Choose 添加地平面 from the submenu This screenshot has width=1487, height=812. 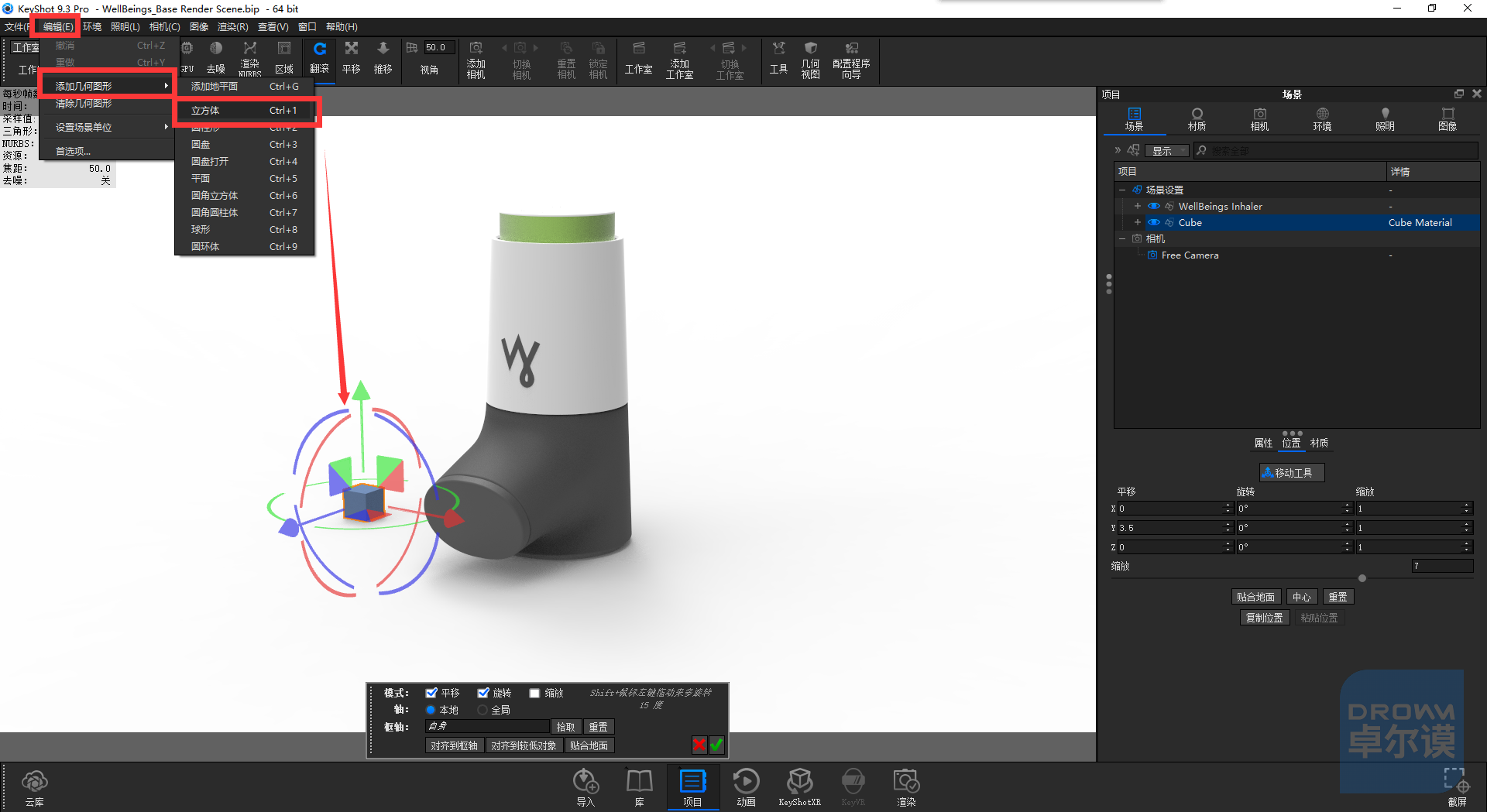coord(245,87)
